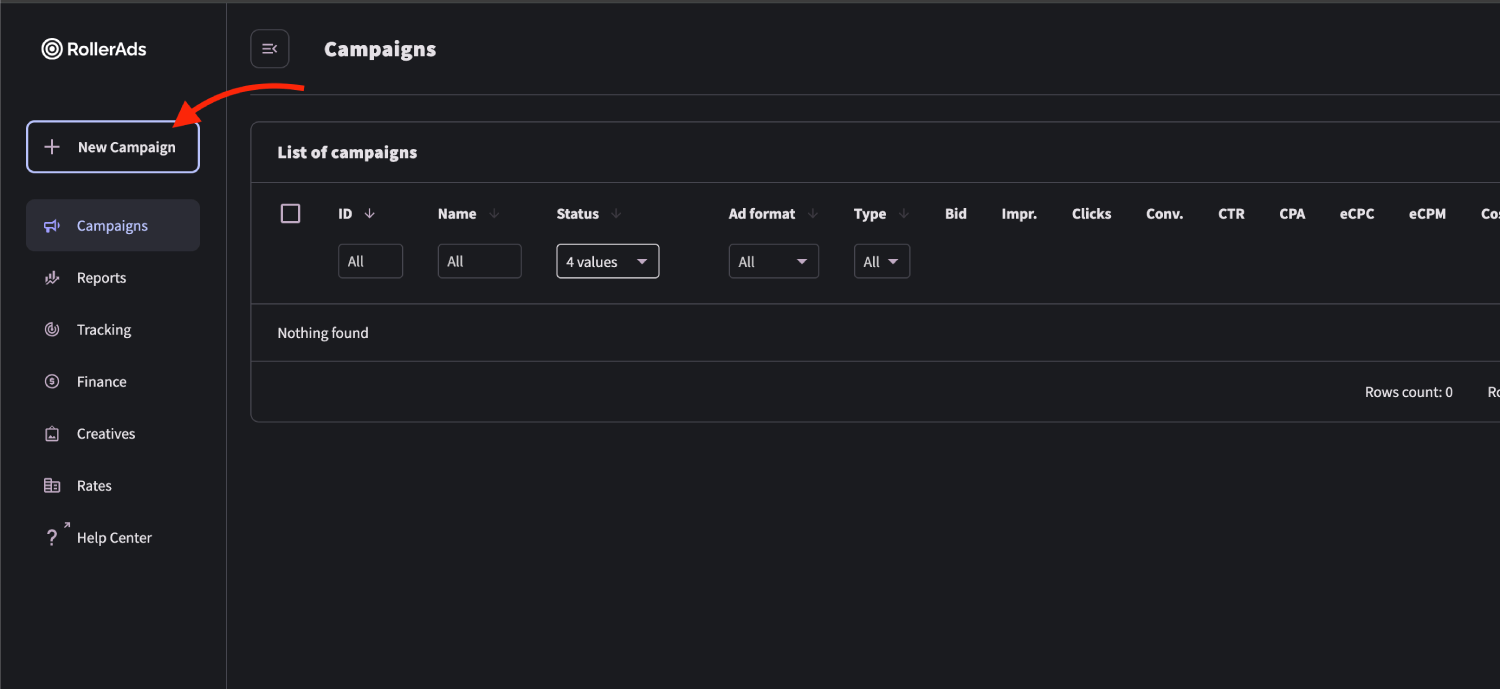Click the Conv. column header
The height and width of the screenshot is (689, 1500).
pyautogui.click(x=1165, y=214)
